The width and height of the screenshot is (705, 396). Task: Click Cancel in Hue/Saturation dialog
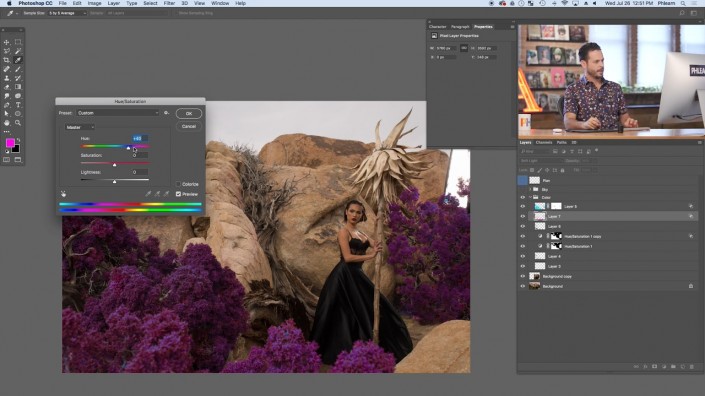[x=189, y=127]
